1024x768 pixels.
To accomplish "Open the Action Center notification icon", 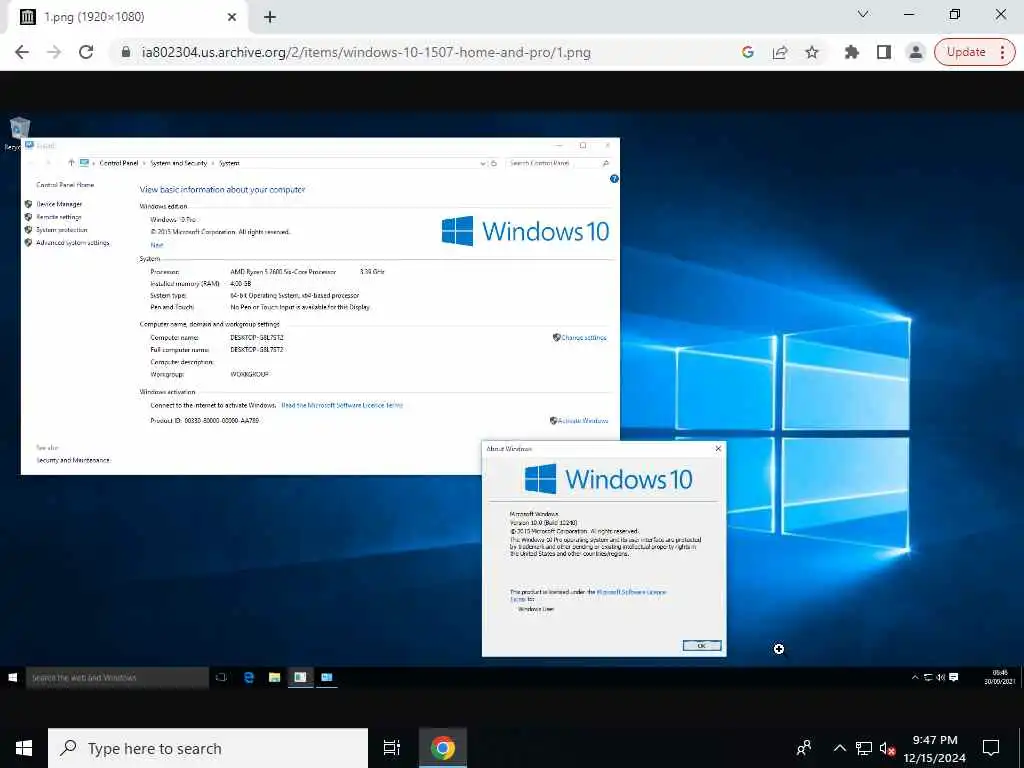I will (991, 748).
